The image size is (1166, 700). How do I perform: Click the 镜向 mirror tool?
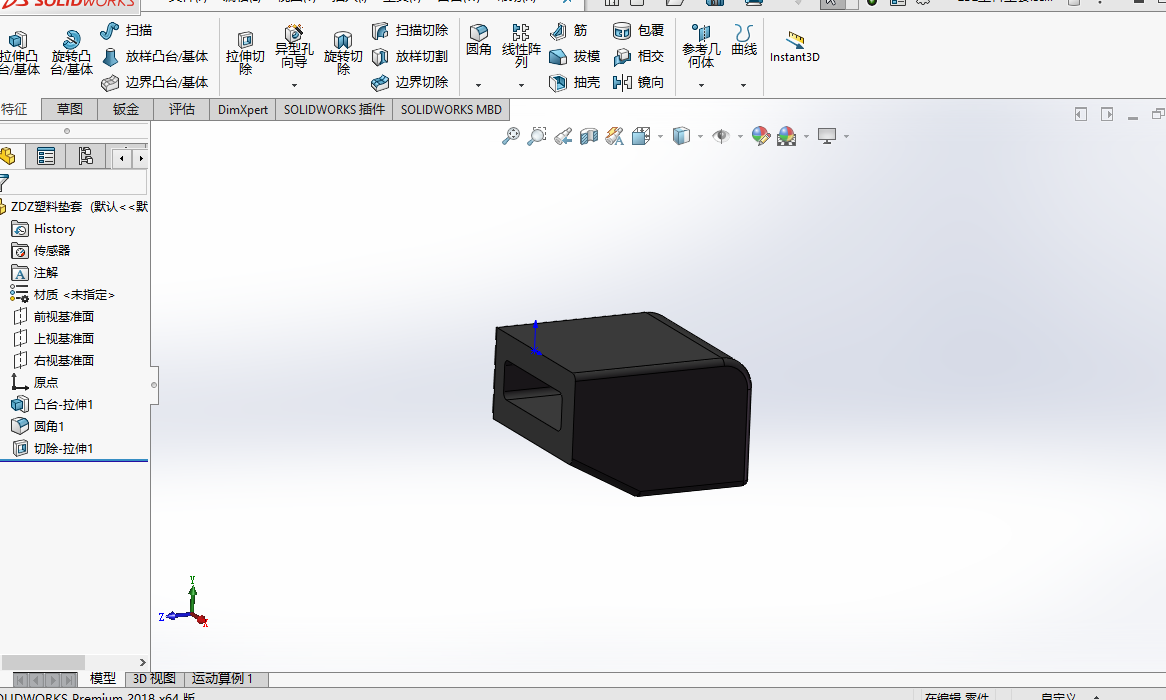tap(638, 82)
